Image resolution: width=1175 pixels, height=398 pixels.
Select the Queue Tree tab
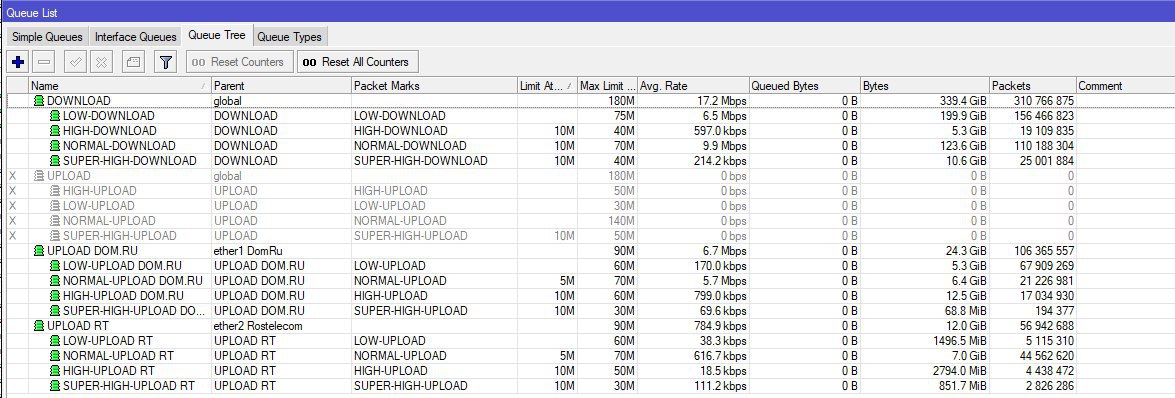pos(217,35)
